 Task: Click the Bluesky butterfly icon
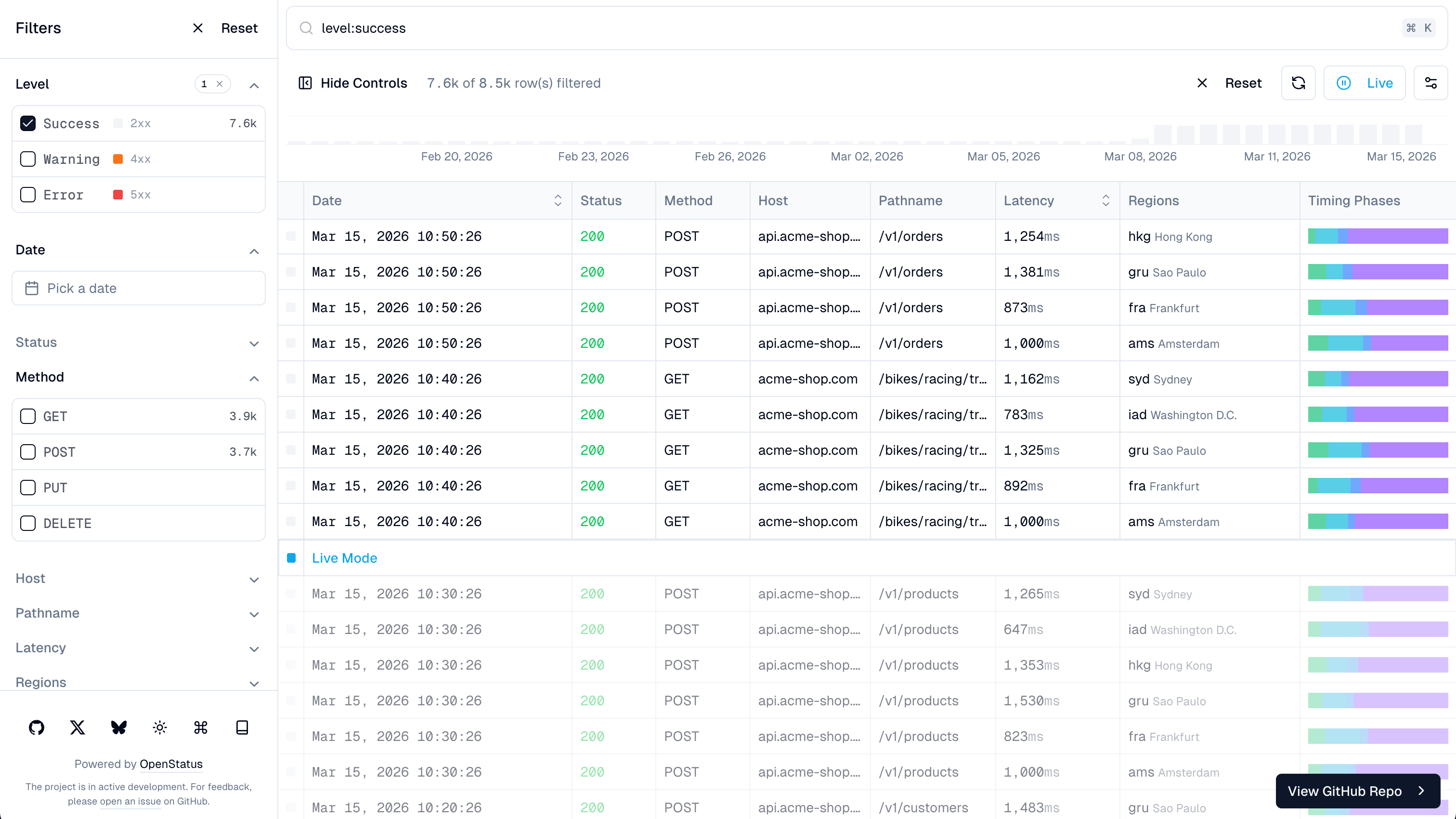pos(119,727)
